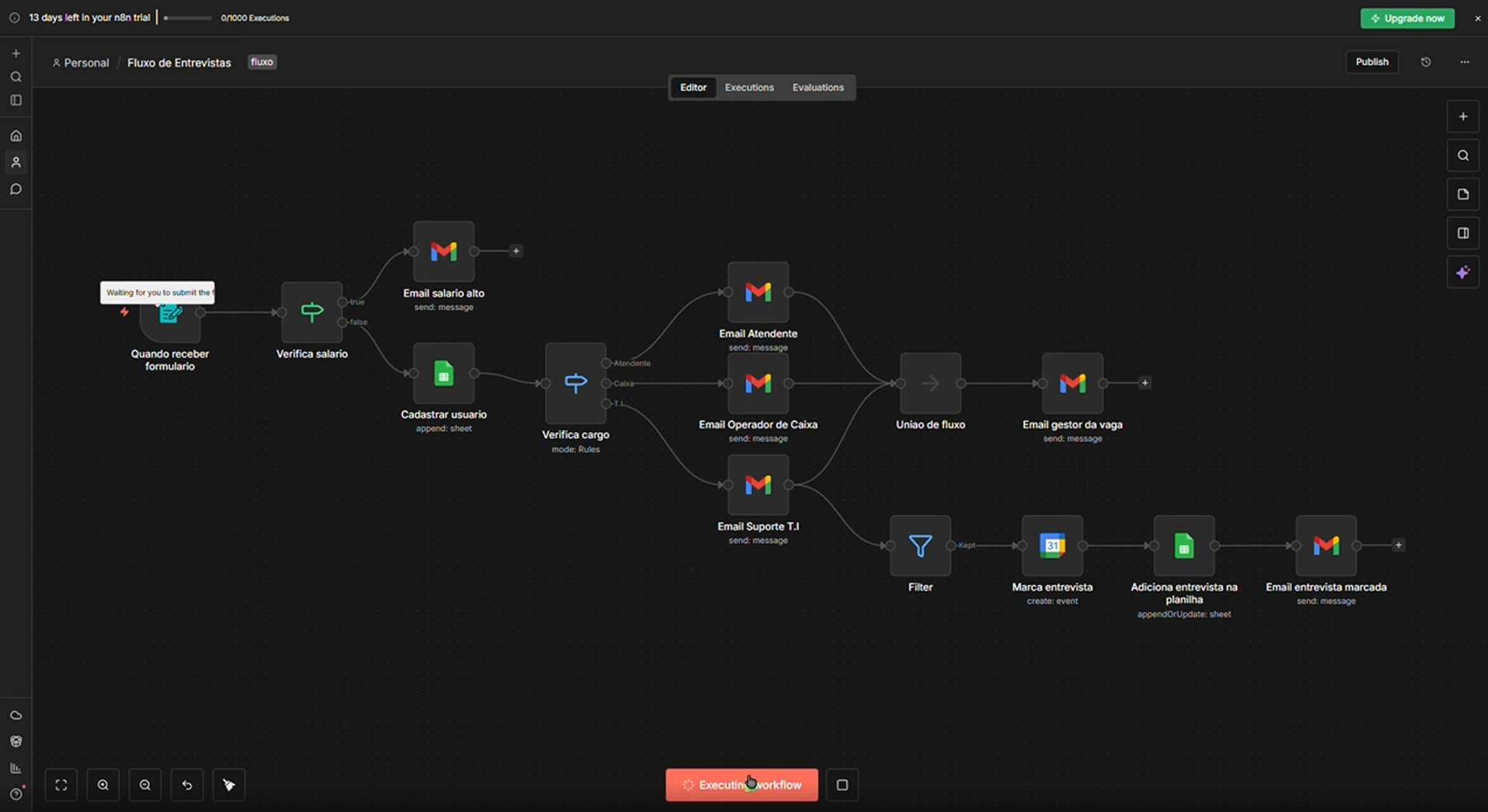1488x812 pixels.
Task: Select the Quando receber formulario trigger node
Action: tap(170, 313)
